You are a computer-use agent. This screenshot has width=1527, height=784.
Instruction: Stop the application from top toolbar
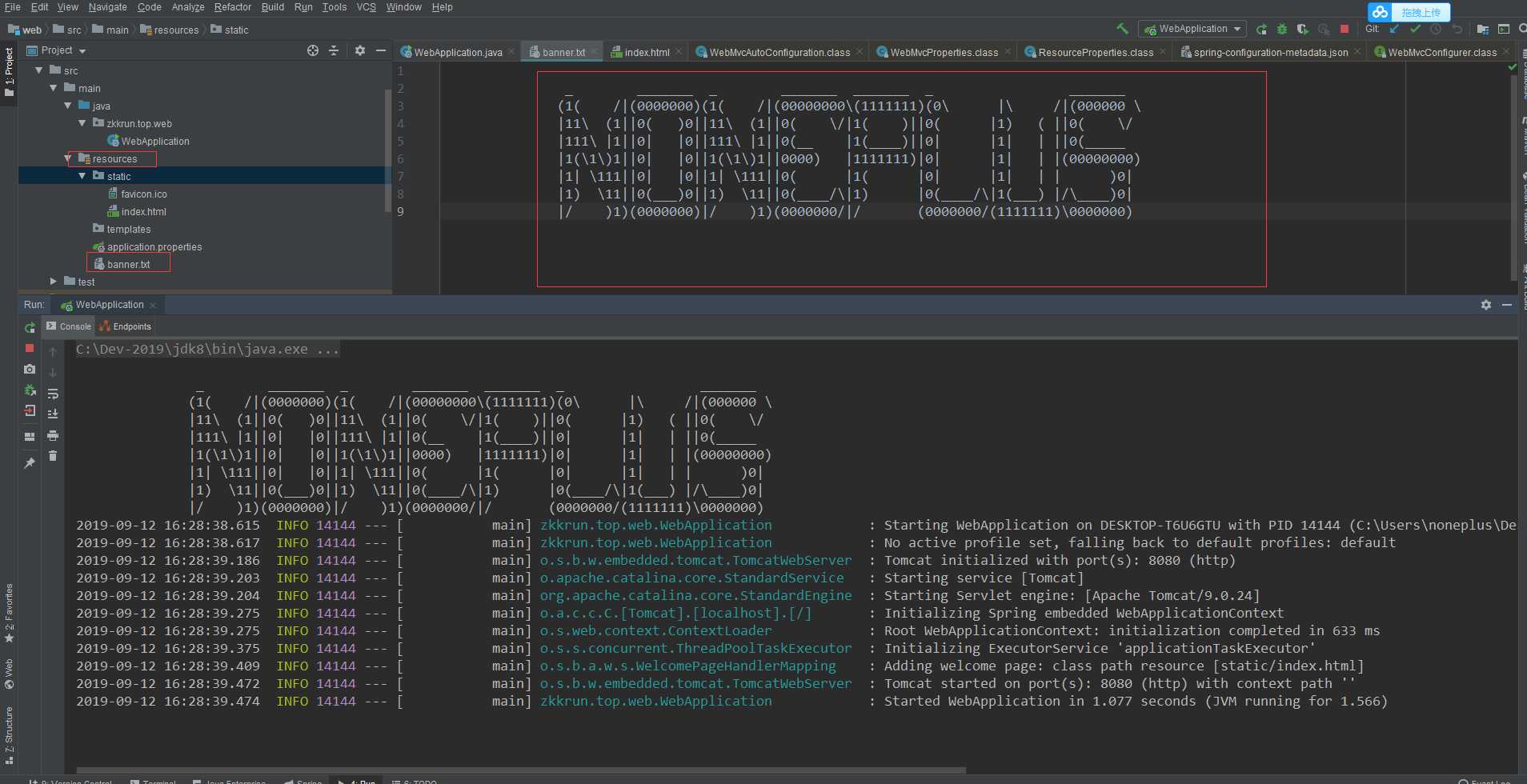1345,29
